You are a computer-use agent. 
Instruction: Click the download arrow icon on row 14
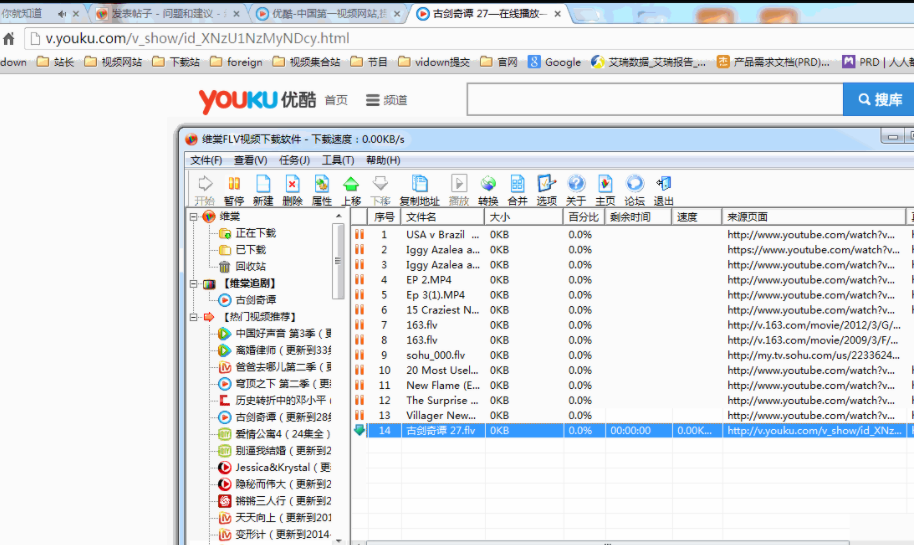coord(360,430)
